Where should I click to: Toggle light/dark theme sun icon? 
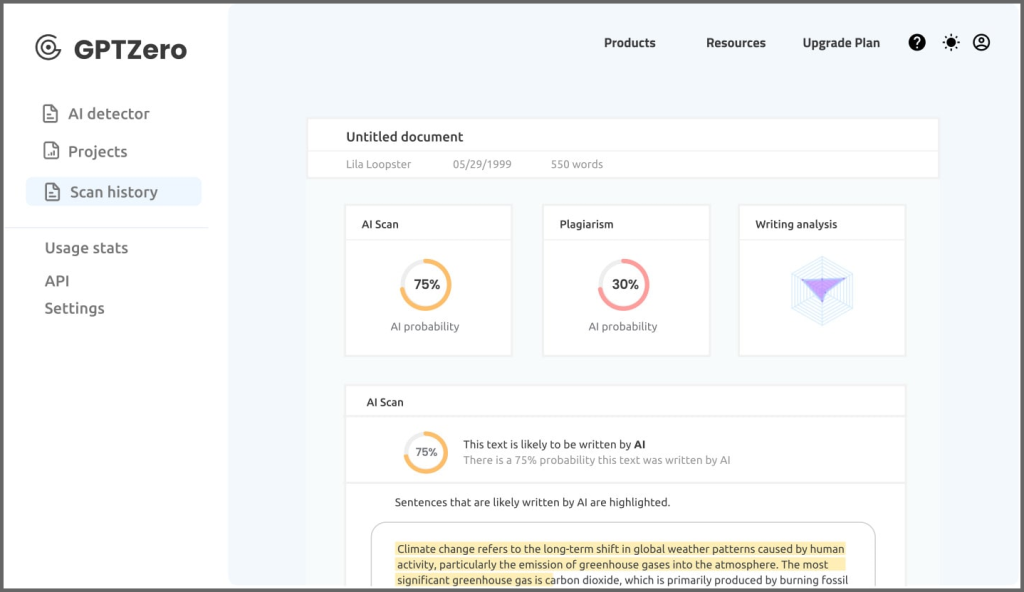(x=951, y=42)
